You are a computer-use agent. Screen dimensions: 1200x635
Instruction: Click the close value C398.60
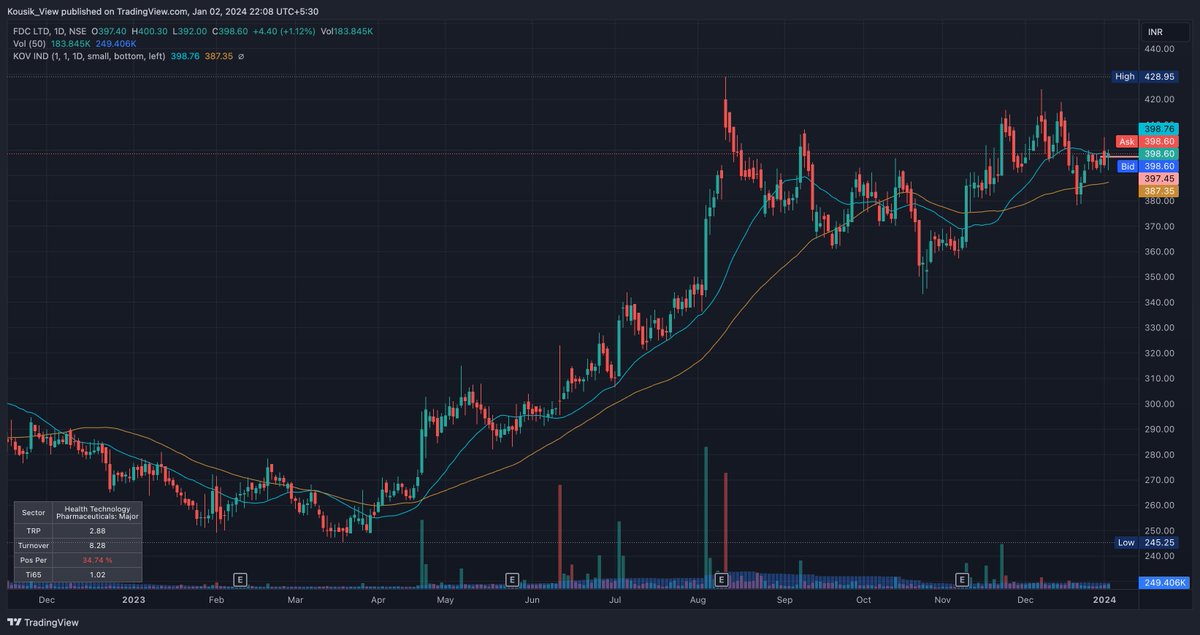(x=229, y=32)
